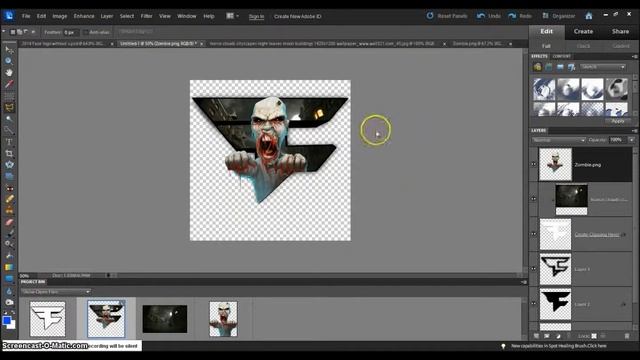The height and width of the screenshot is (360, 640).
Task: Open the Layers panel options menu
Action: coord(634,131)
